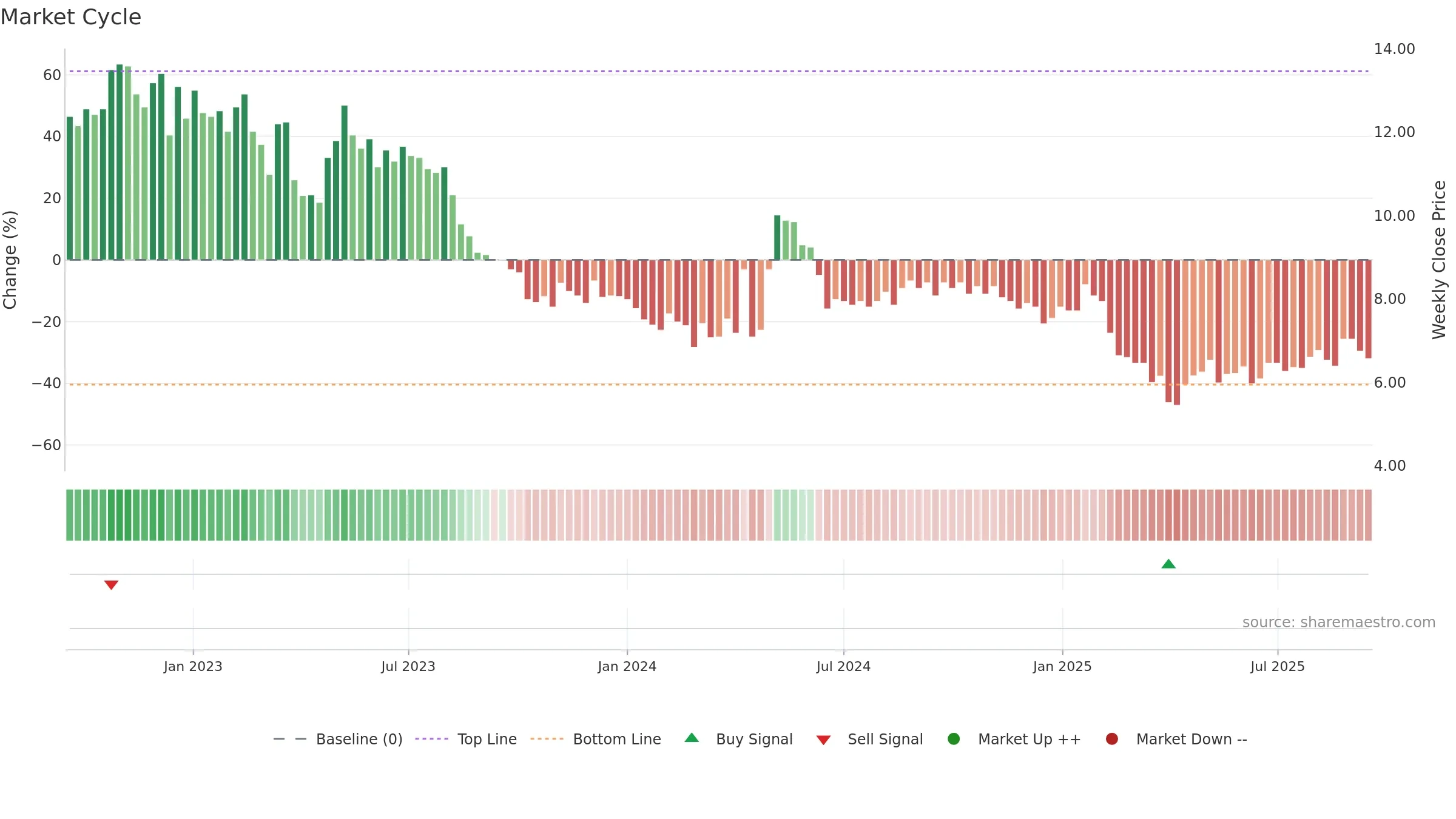Click the Weekly Close Price axis title
This screenshot has height=819, width=1456.
coord(1439,260)
